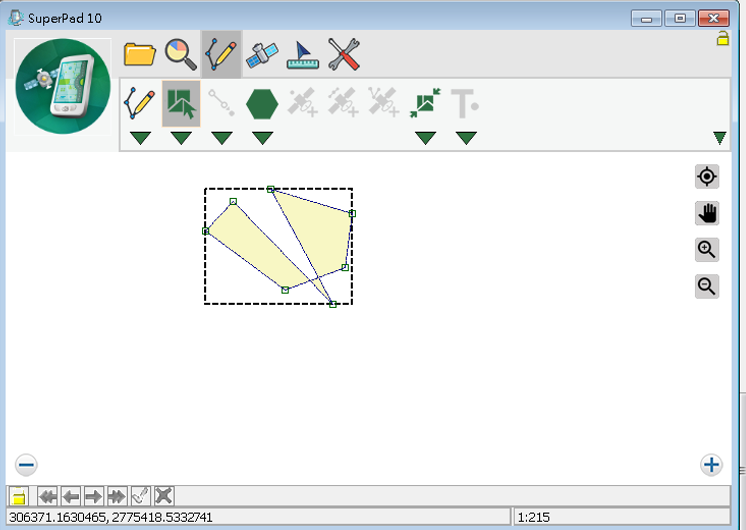Expand dropdown under vertex line tool

click(x=222, y=138)
